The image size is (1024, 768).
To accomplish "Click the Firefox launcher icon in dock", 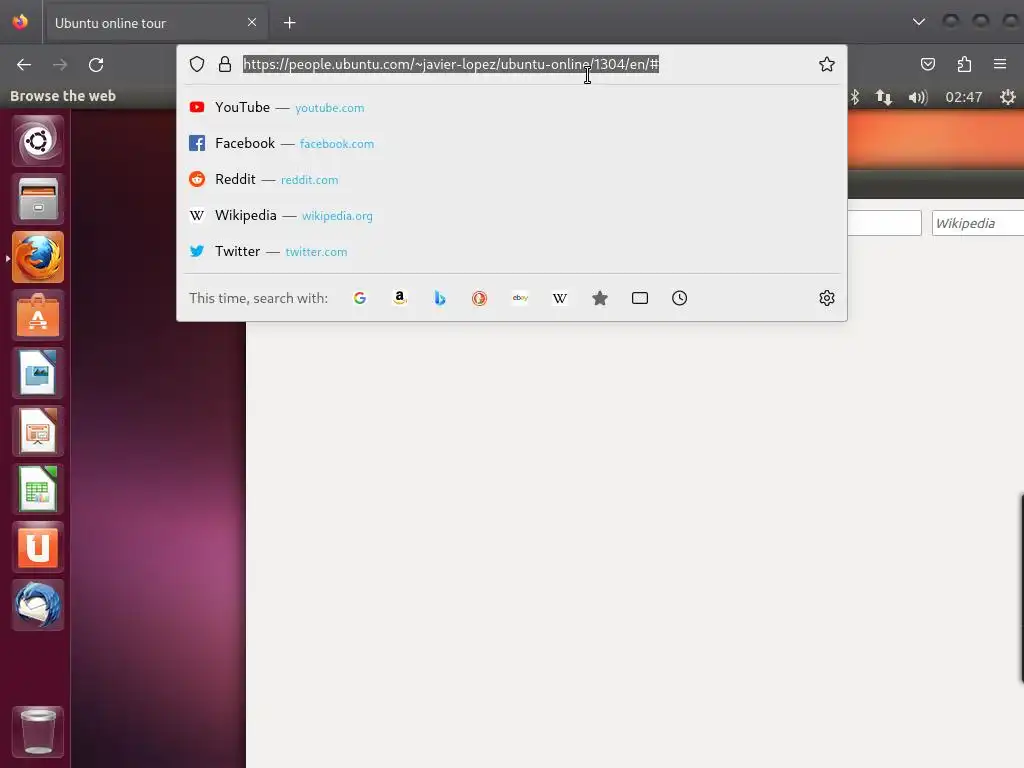I will coord(38,257).
